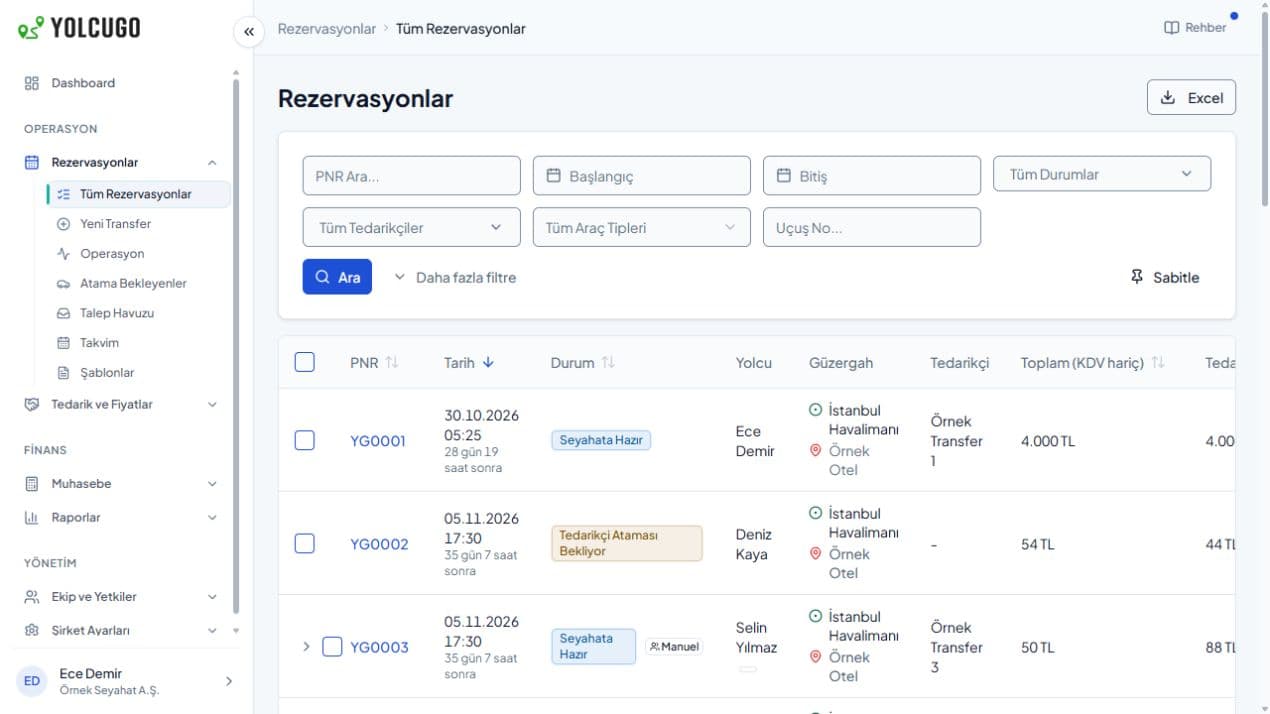Go to Rezervasyonlar breadcrumb link
The width and height of the screenshot is (1270, 714).
click(x=327, y=29)
